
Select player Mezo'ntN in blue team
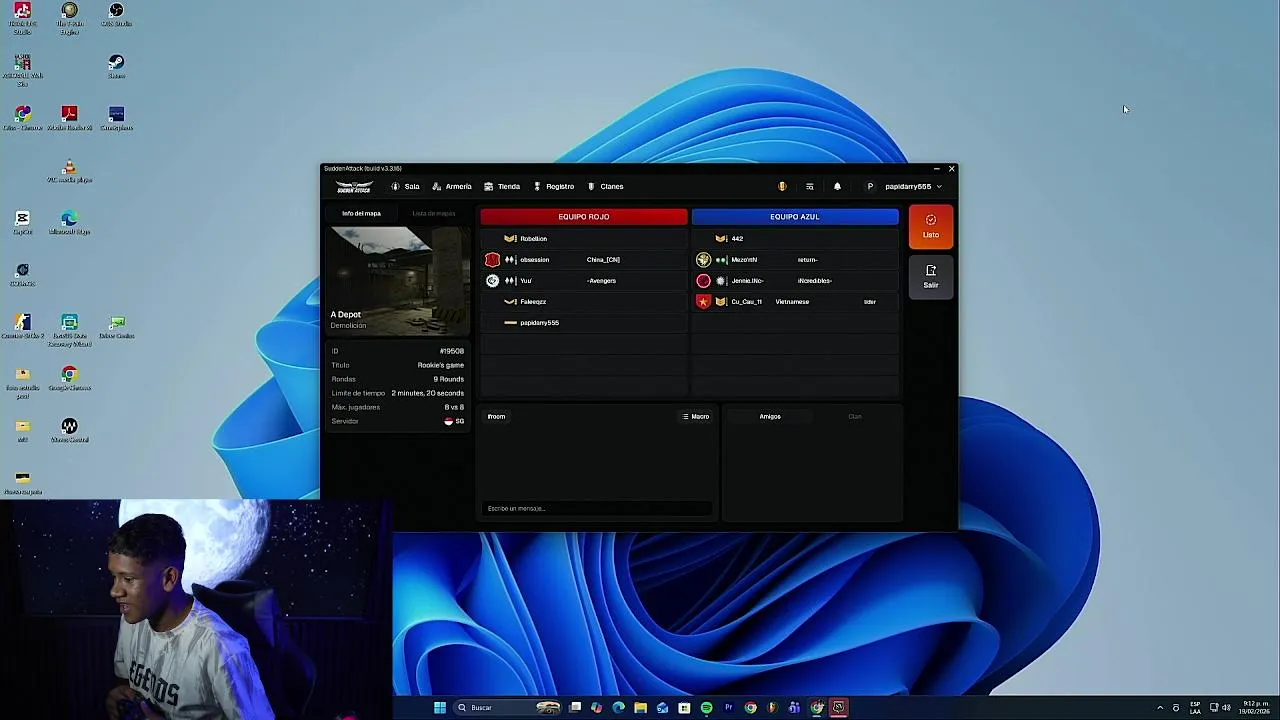[795, 260]
